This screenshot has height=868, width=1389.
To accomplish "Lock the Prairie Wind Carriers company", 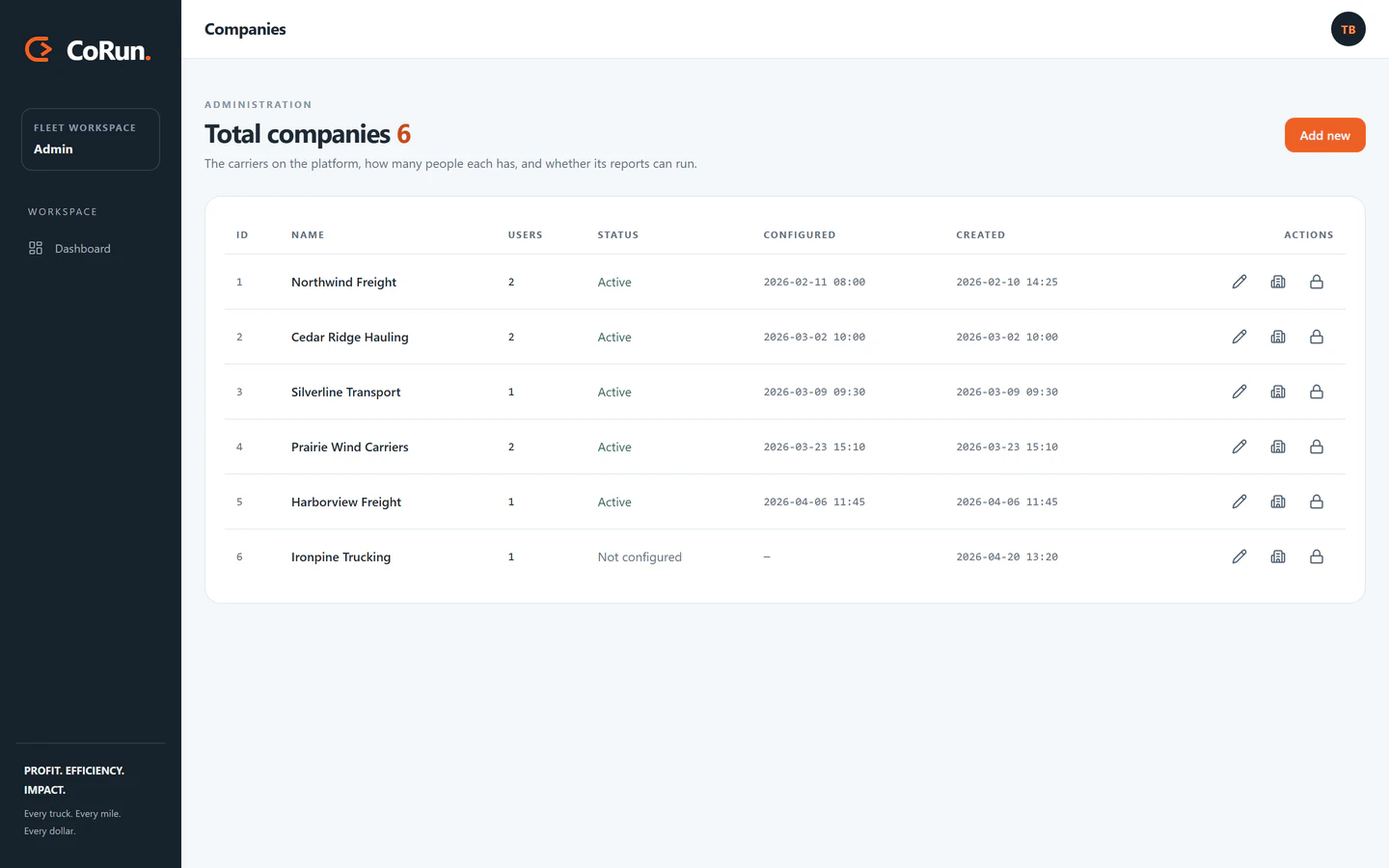I will (1317, 447).
